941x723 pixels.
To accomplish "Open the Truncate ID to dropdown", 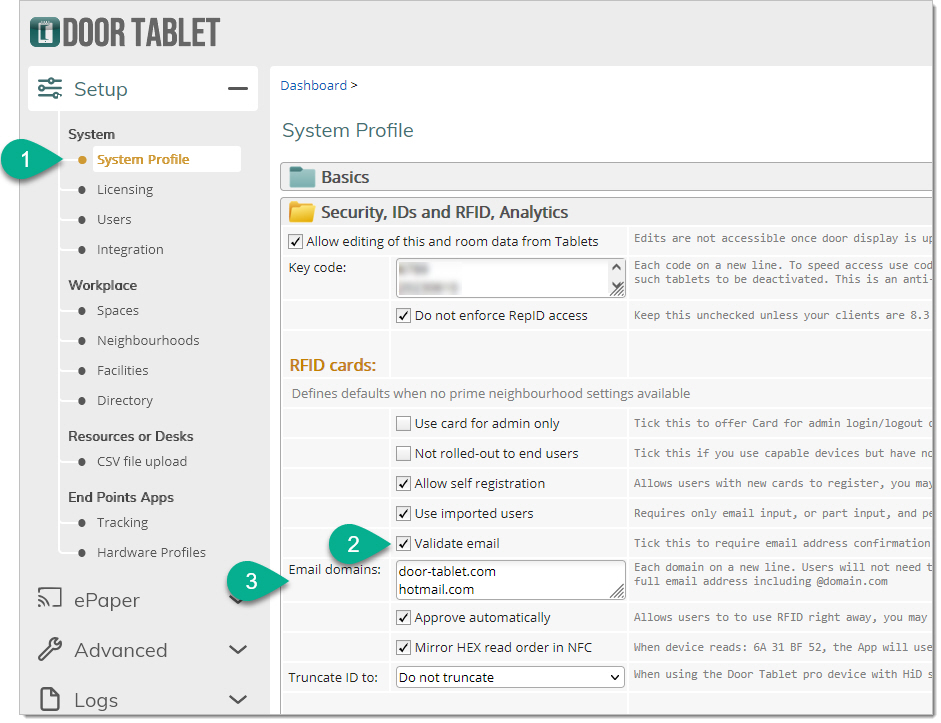I will click(x=509, y=677).
